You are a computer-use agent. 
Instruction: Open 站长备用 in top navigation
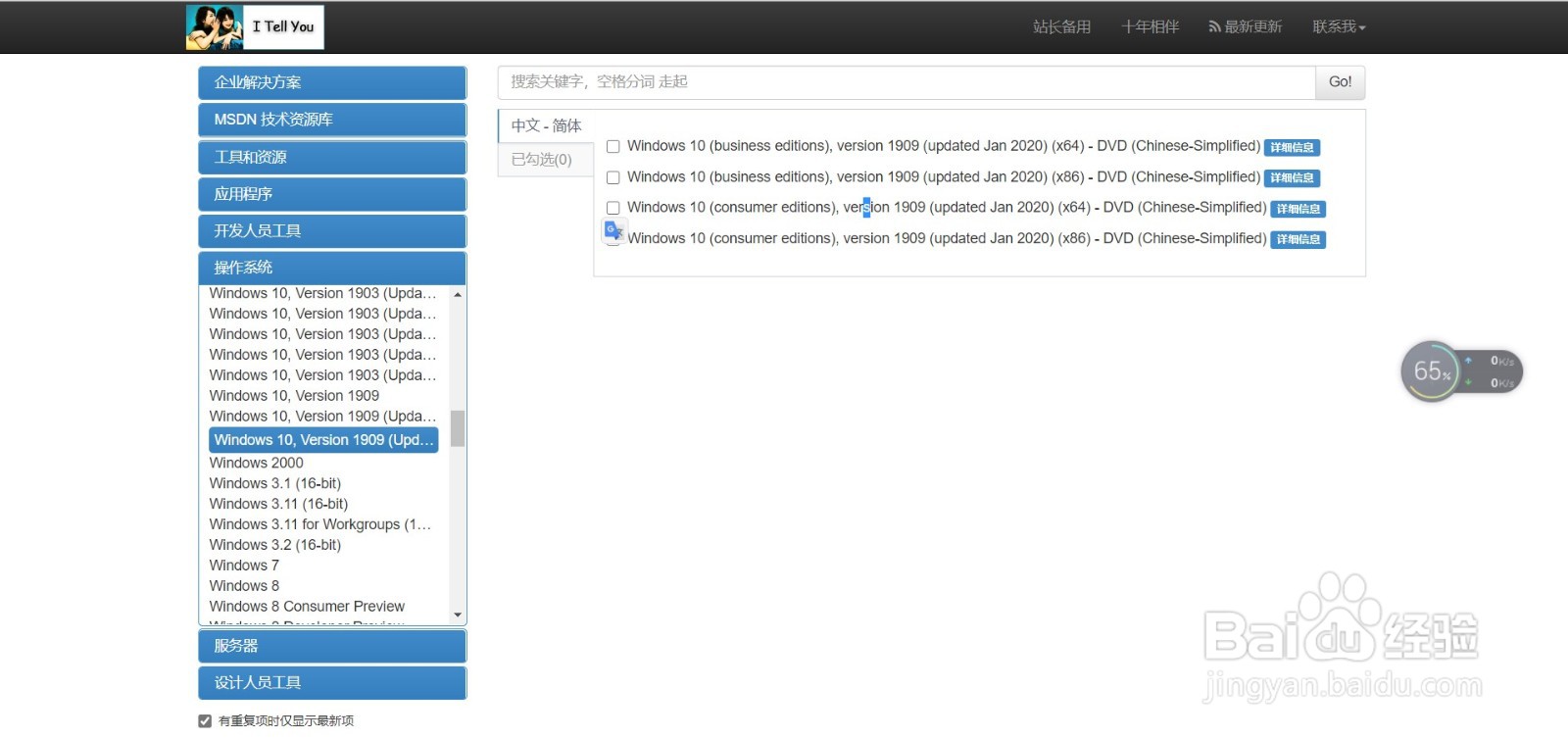click(x=1062, y=26)
